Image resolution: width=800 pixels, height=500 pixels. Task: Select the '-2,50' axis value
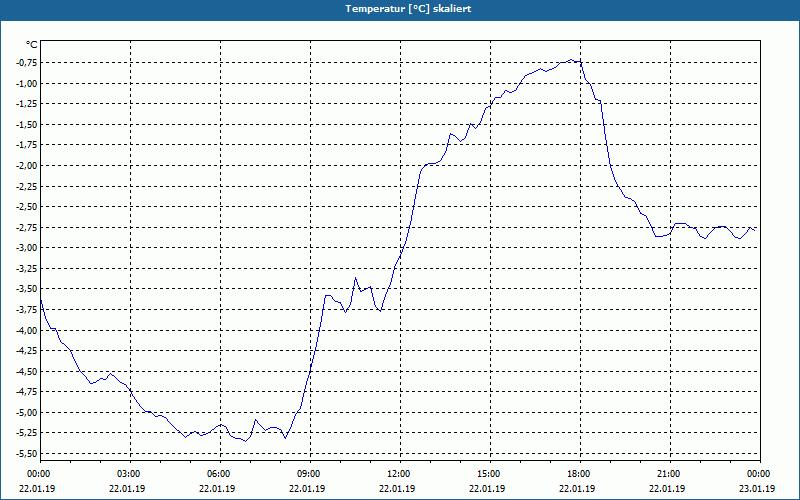pyautogui.click(x=28, y=206)
